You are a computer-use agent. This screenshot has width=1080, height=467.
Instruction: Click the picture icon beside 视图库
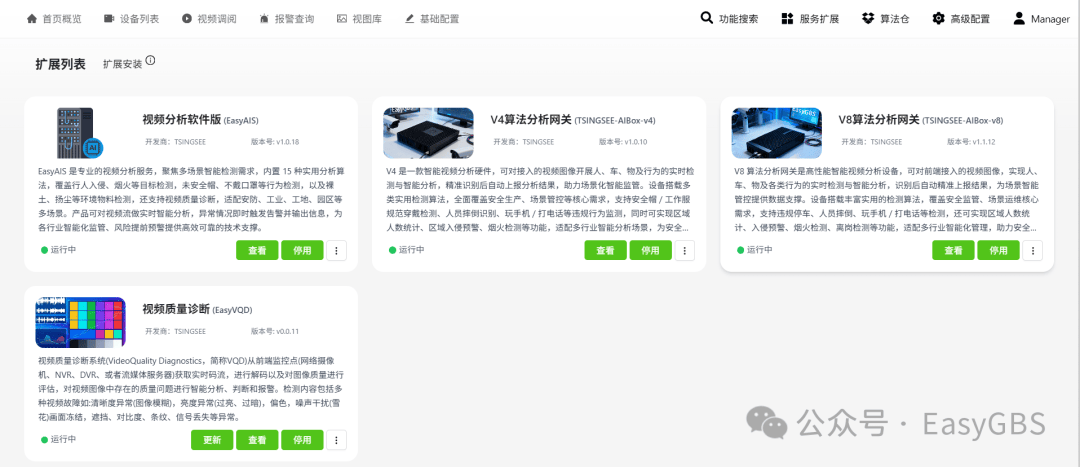tap(342, 19)
